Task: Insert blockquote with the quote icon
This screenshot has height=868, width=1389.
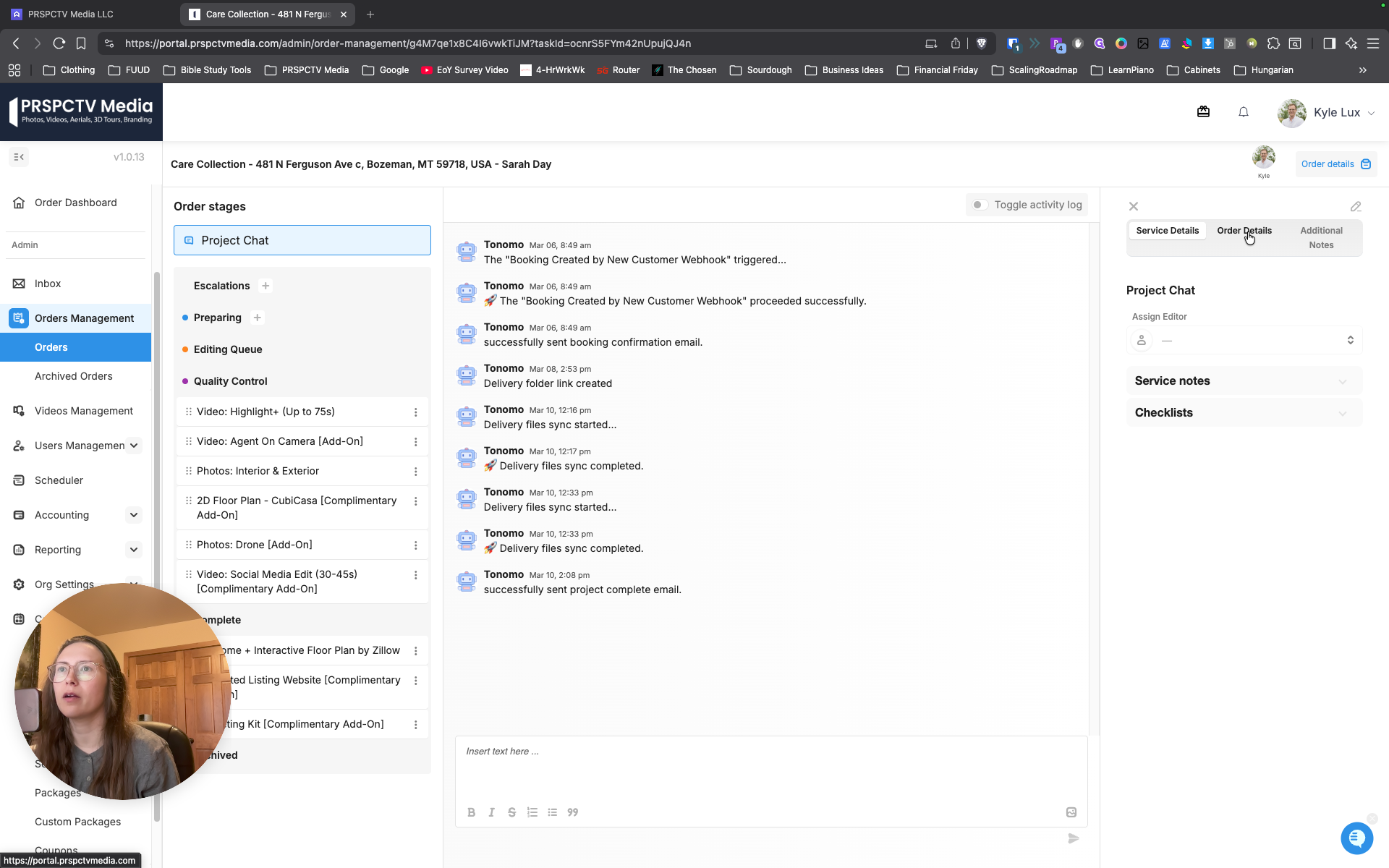Action: [x=573, y=812]
